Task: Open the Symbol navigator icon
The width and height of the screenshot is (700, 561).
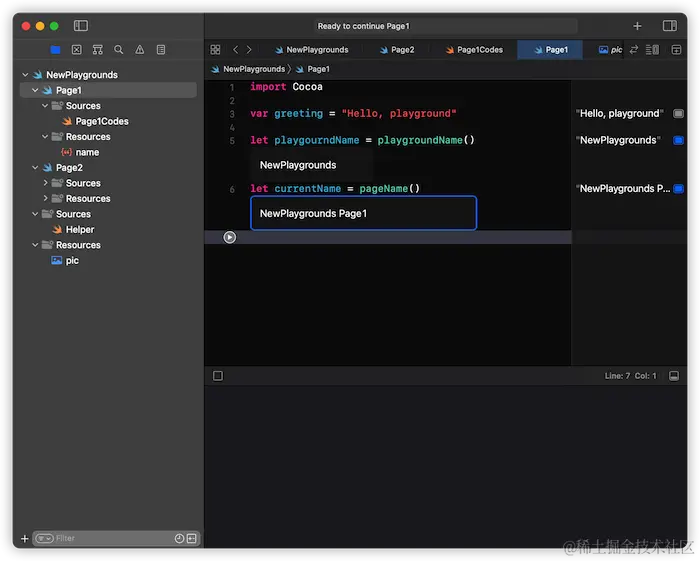Action: tap(98, 50)
